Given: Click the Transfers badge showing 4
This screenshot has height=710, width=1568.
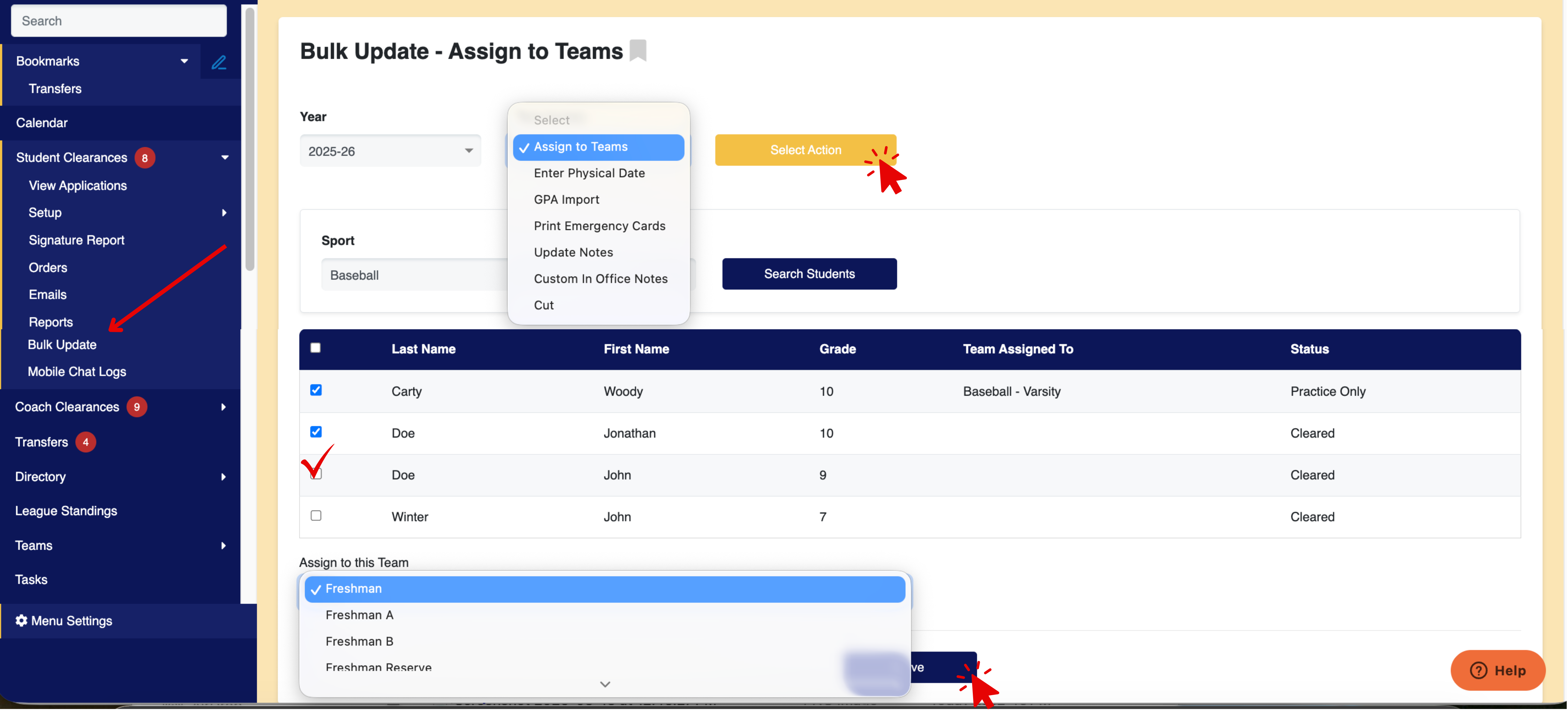Looking at the screenshot, I should [x=86, y=442].
